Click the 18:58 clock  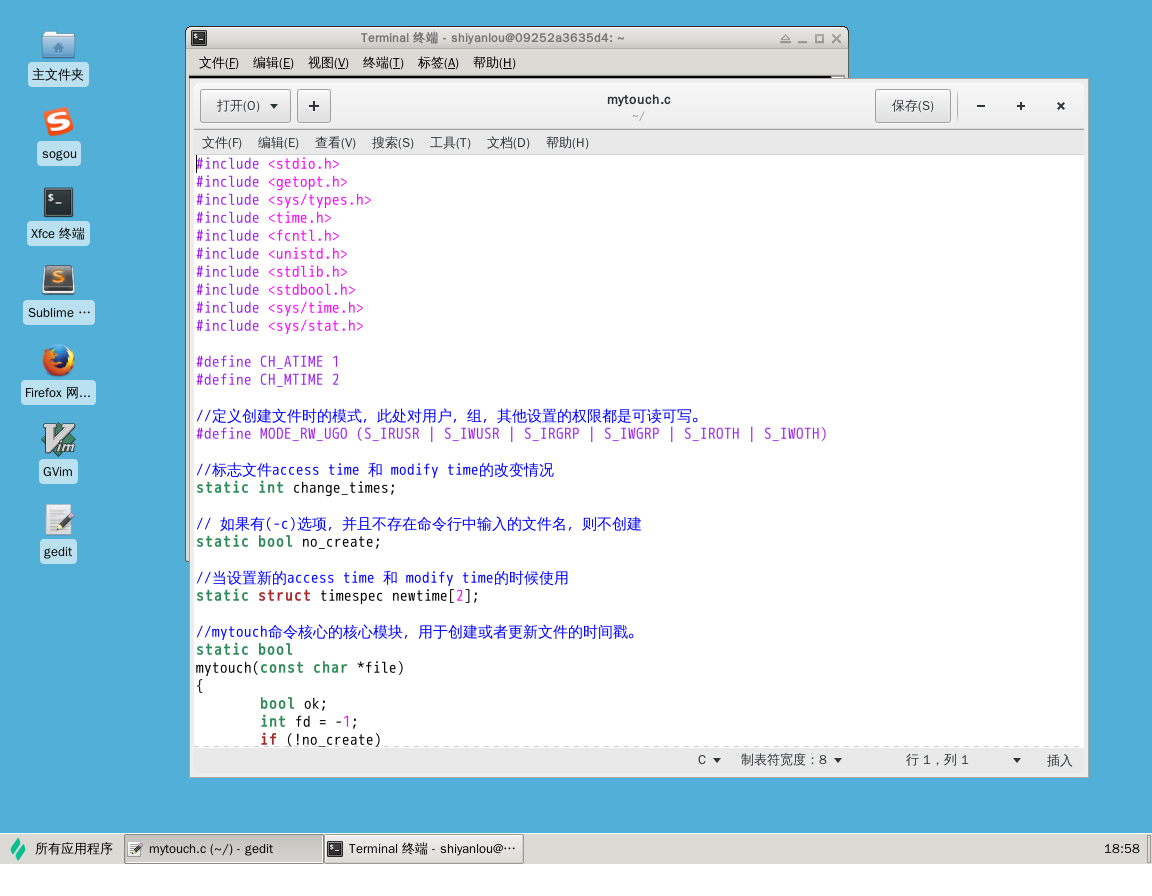point(1121,849)
